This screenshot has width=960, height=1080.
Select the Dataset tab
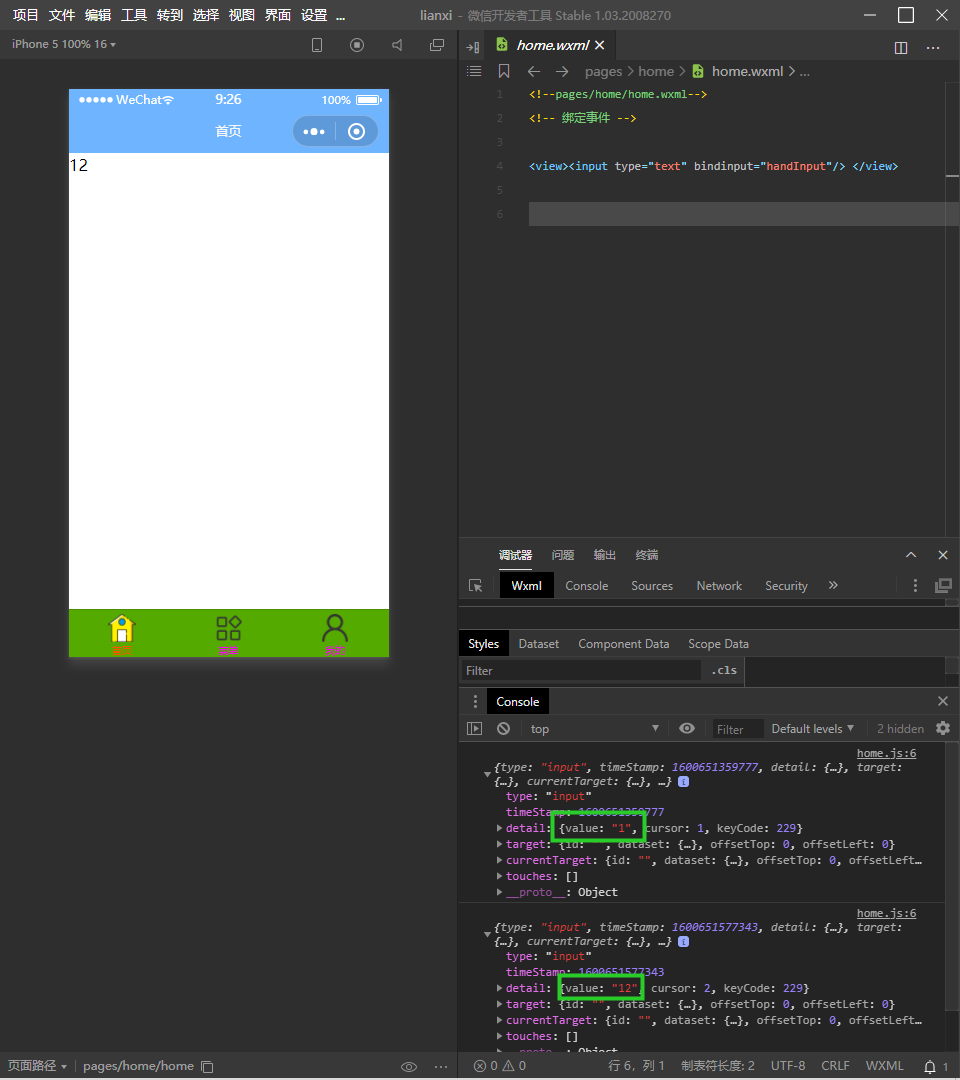tap(539, 644)
